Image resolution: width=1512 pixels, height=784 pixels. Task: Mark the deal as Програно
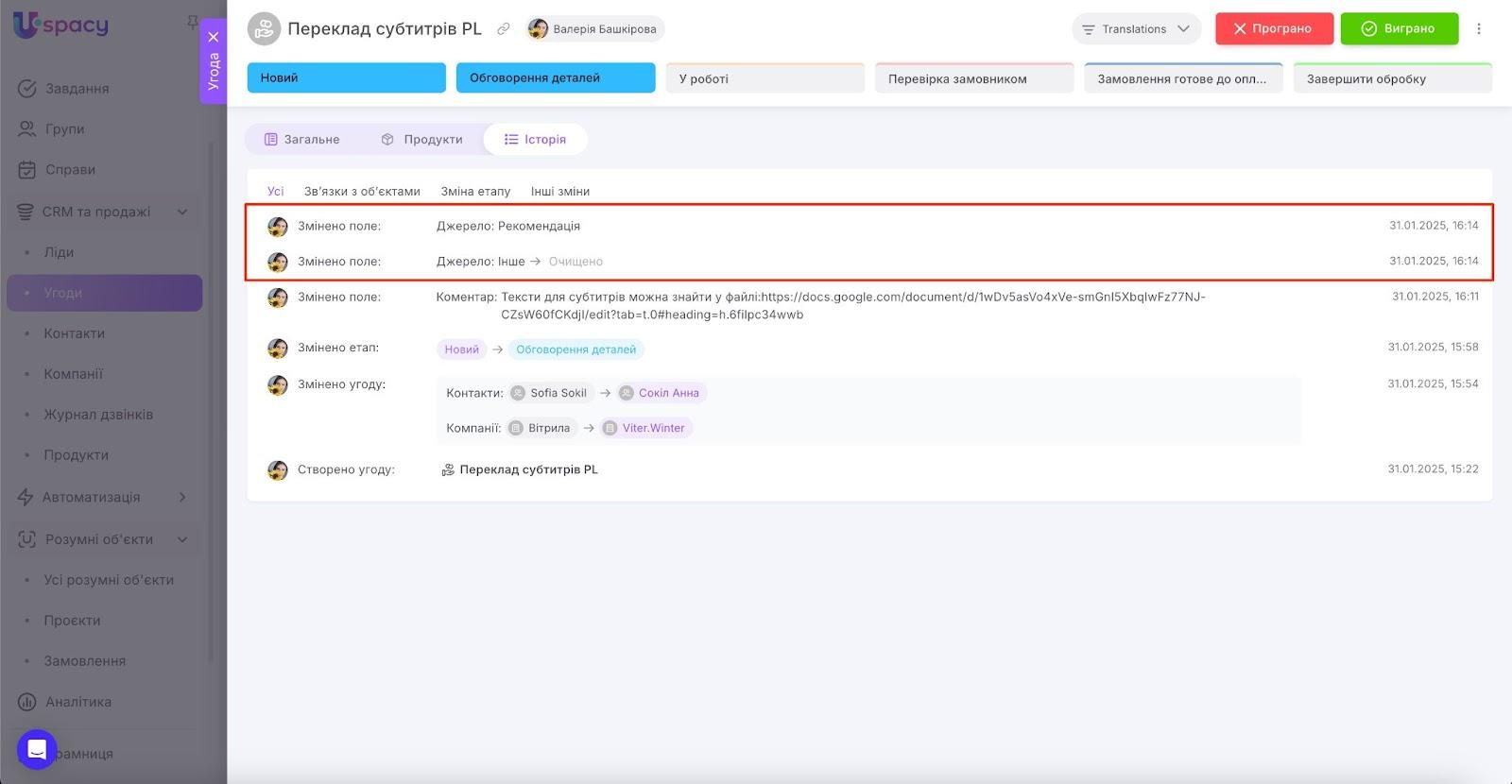point(1274,29)
